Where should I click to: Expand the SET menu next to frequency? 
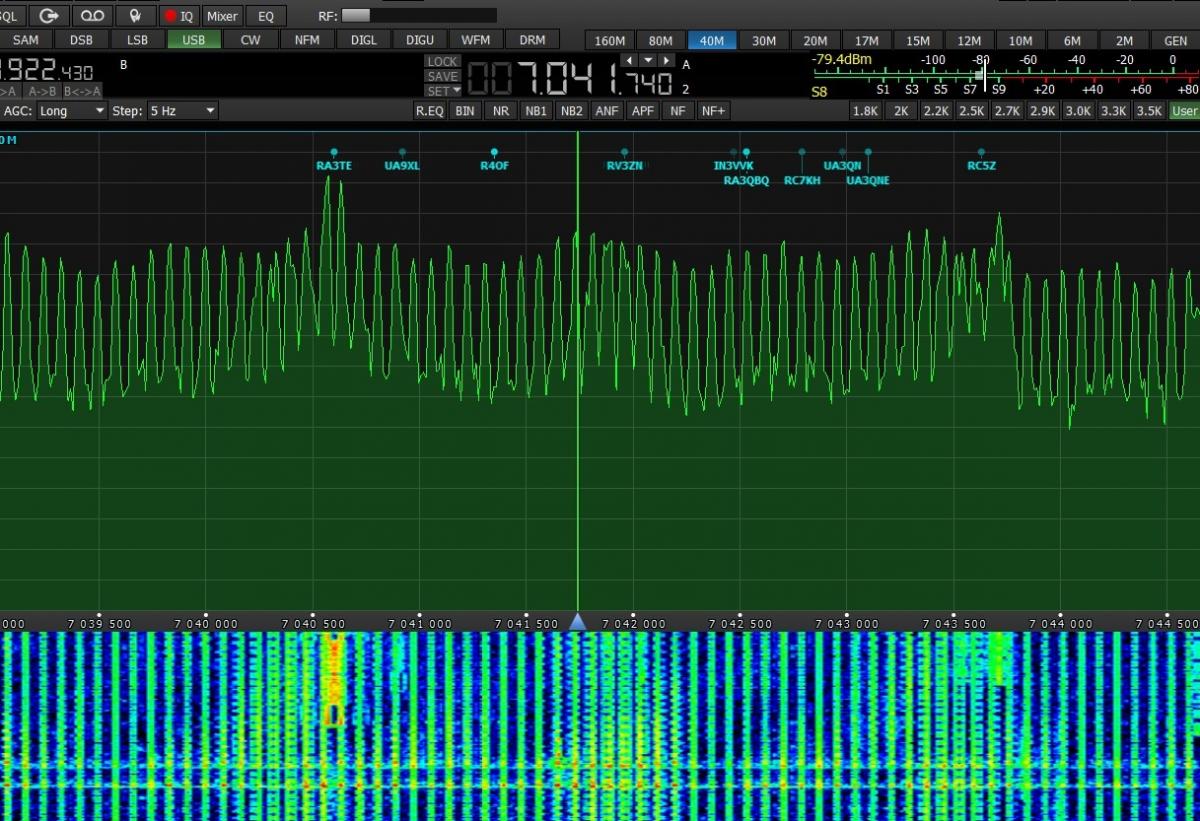pyautogui.click(x=443, y=91)
